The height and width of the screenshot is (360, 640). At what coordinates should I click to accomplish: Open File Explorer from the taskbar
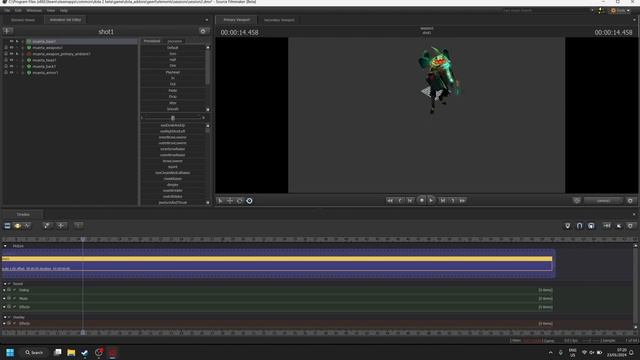(x=71, y=352)
